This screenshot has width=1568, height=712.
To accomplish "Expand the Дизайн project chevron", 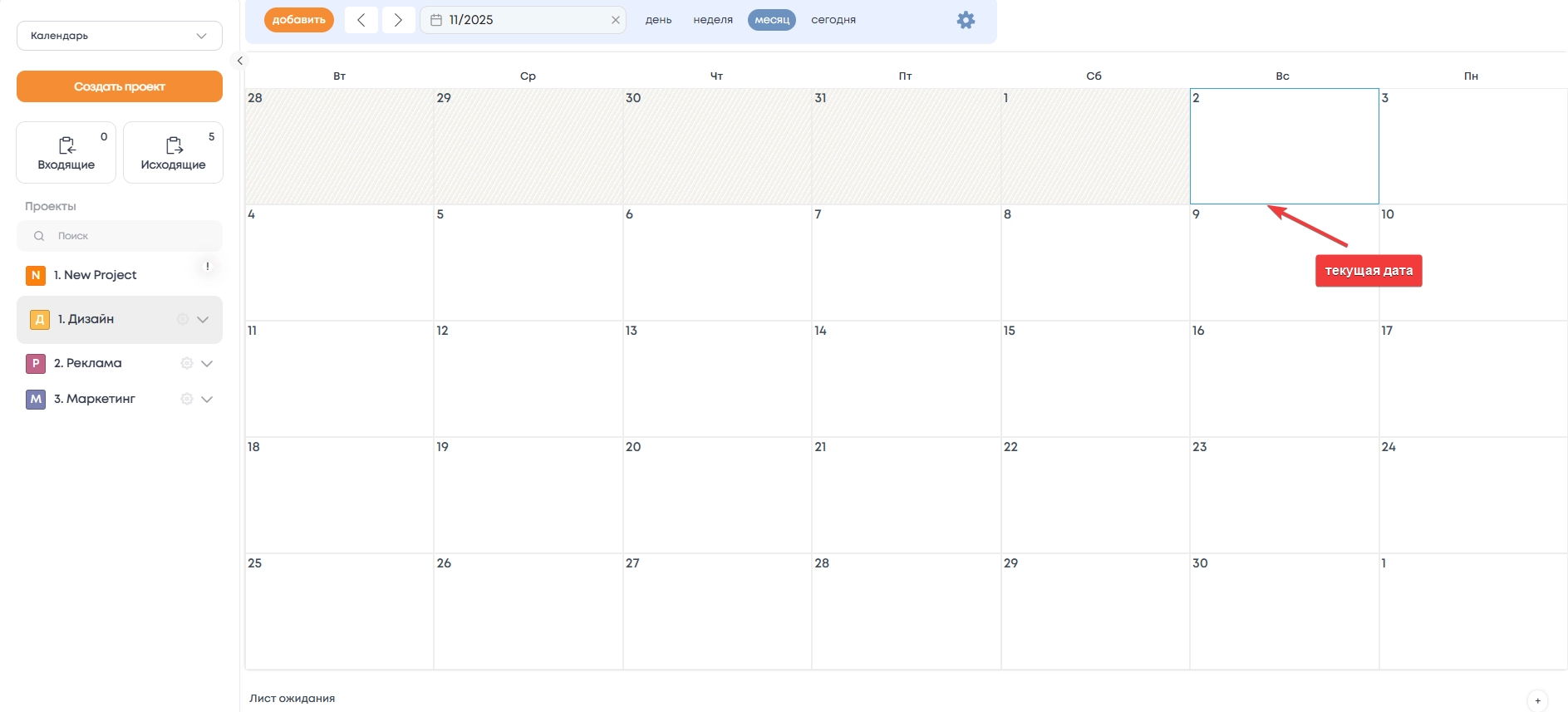I will (x=203, y=319).
